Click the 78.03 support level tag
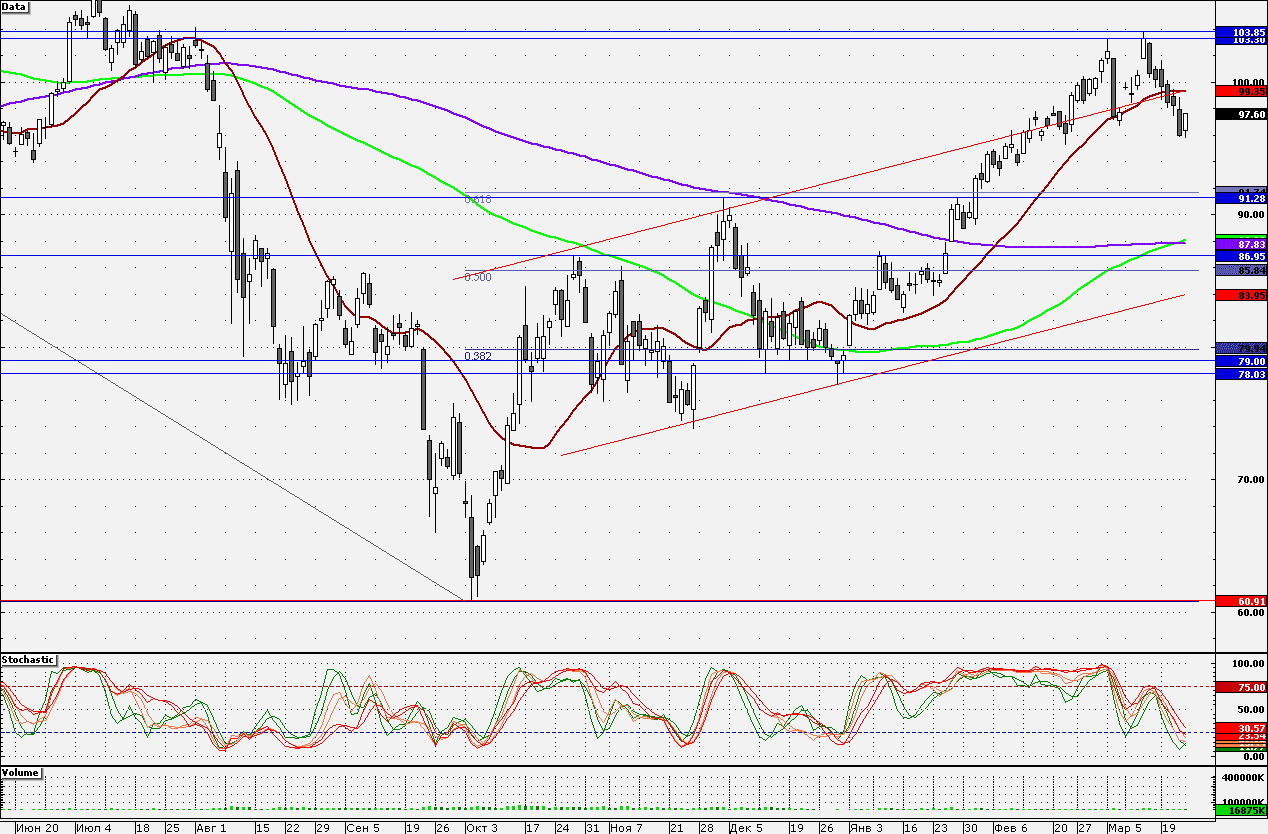The height and width of the screenshot is (834, 1268). coord(1240,373)
